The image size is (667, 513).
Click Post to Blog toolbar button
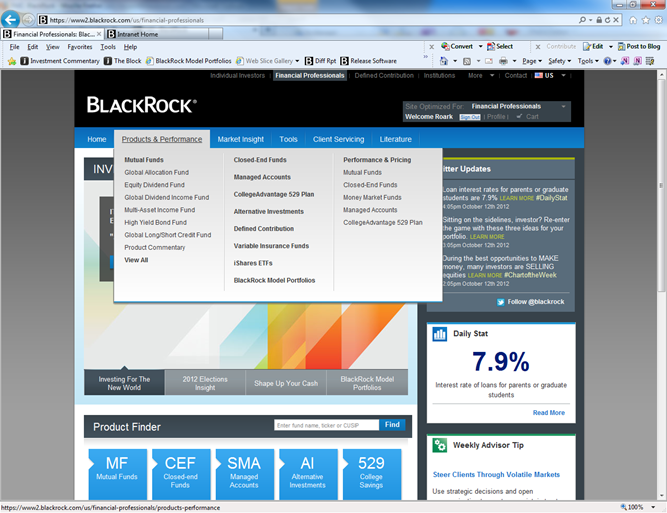[x=639, y=46]
